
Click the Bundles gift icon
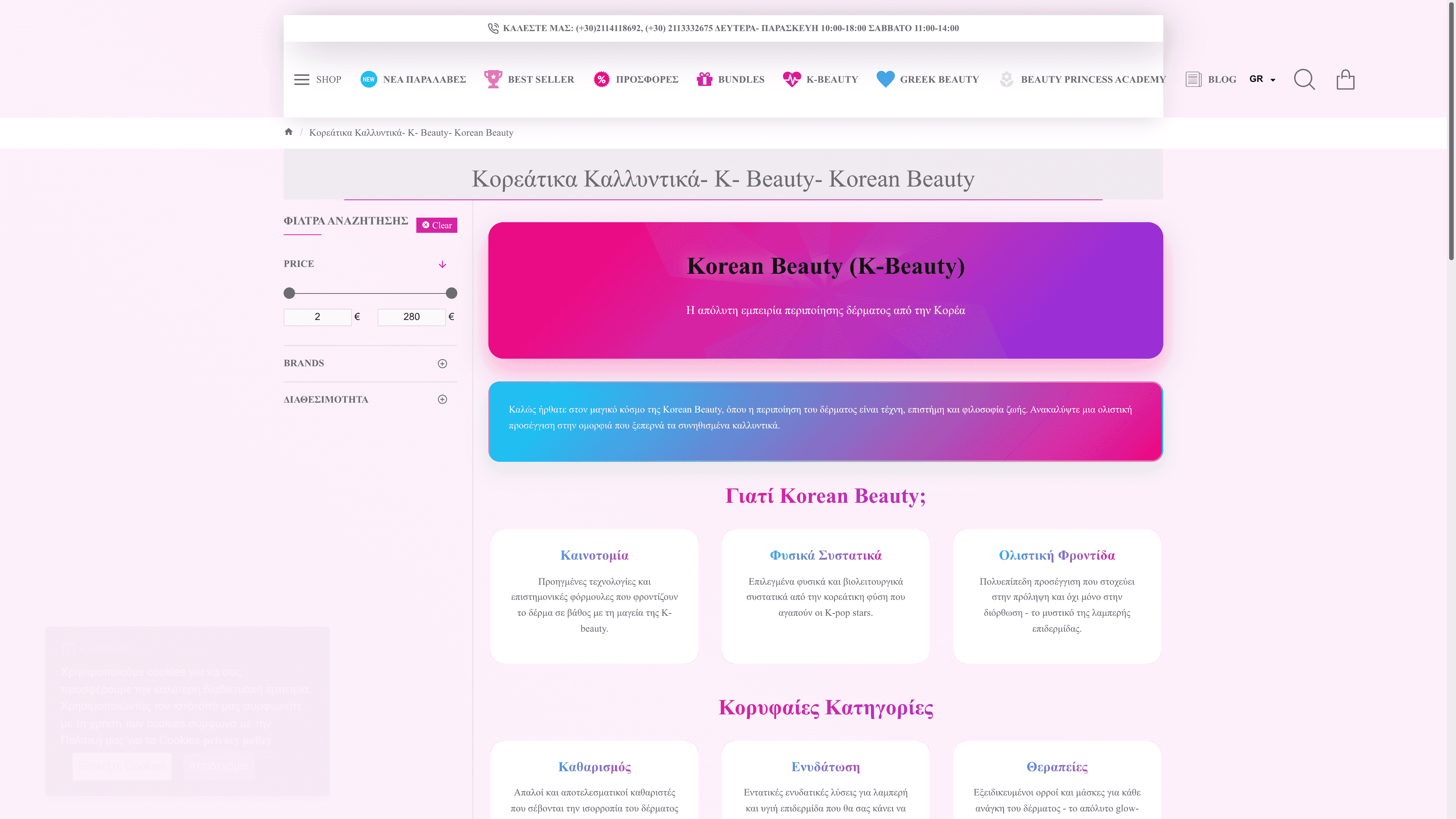point(704,79)
